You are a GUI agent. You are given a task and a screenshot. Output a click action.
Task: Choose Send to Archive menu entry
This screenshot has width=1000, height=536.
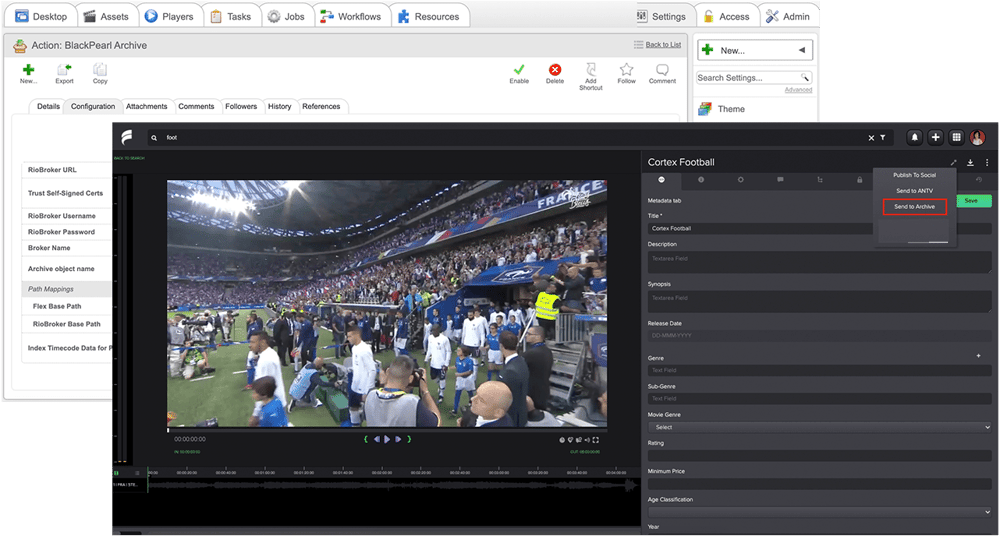915,207
